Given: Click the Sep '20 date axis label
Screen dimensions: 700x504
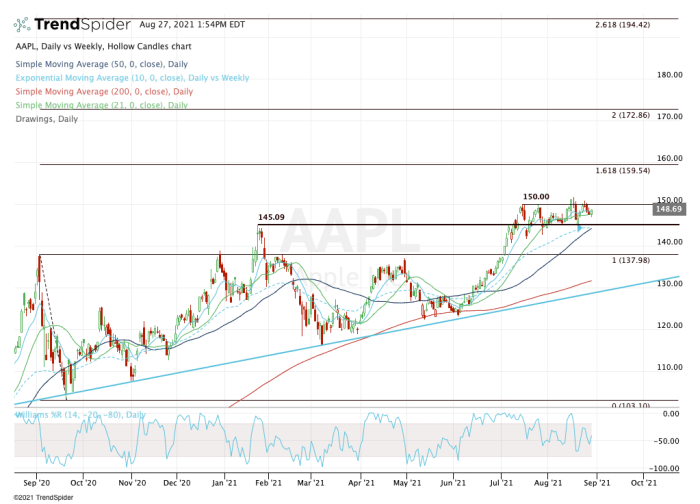Looking at the screenshot, I should (37, 483).
